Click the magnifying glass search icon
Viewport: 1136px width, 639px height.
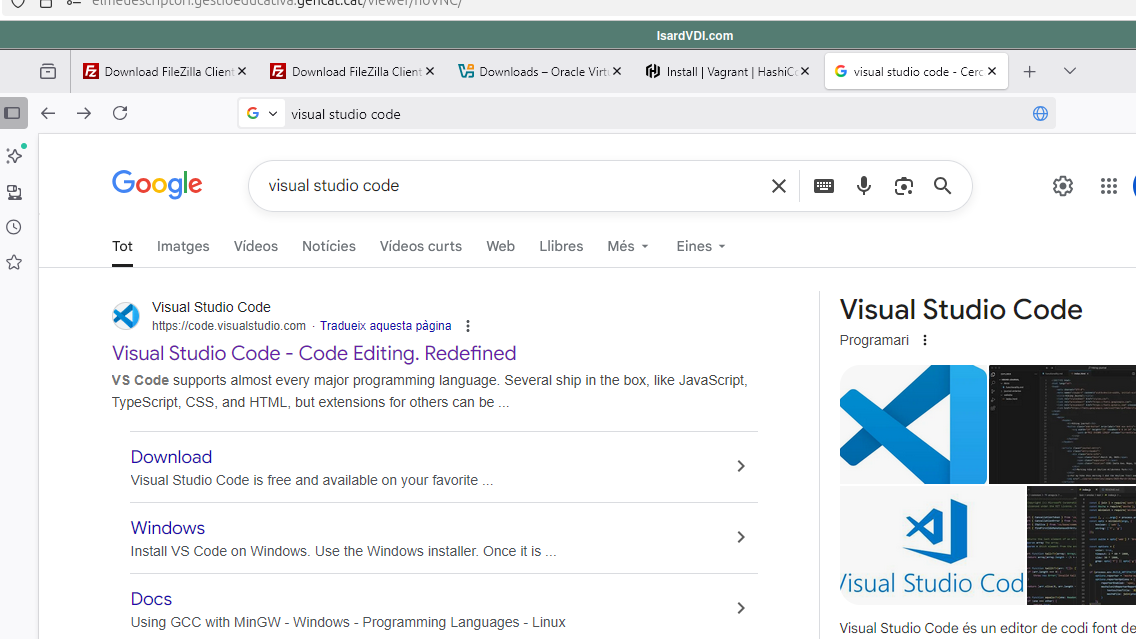click(x=942, y=186)
